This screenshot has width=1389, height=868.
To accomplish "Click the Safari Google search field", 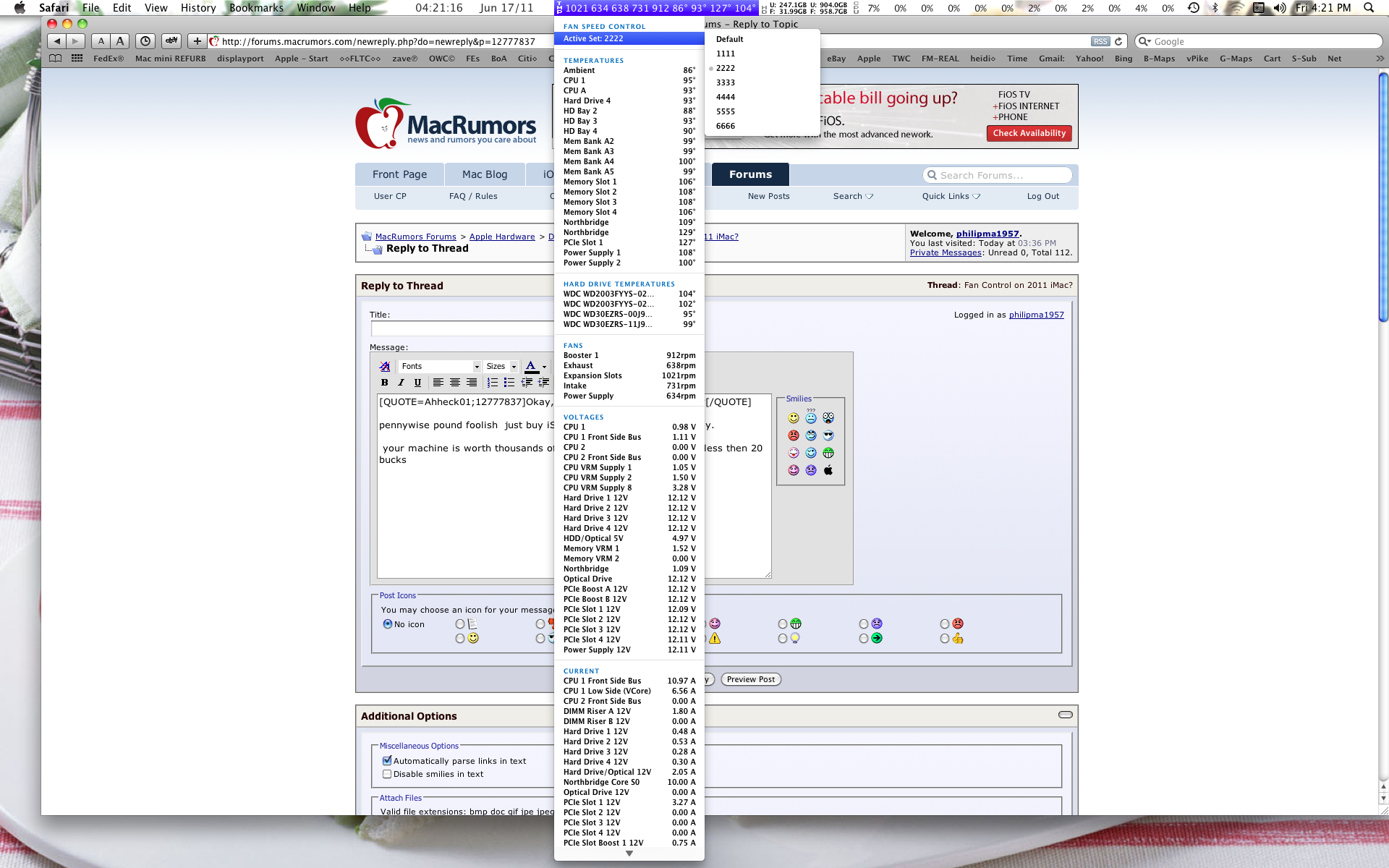I will coord(1258,42).
